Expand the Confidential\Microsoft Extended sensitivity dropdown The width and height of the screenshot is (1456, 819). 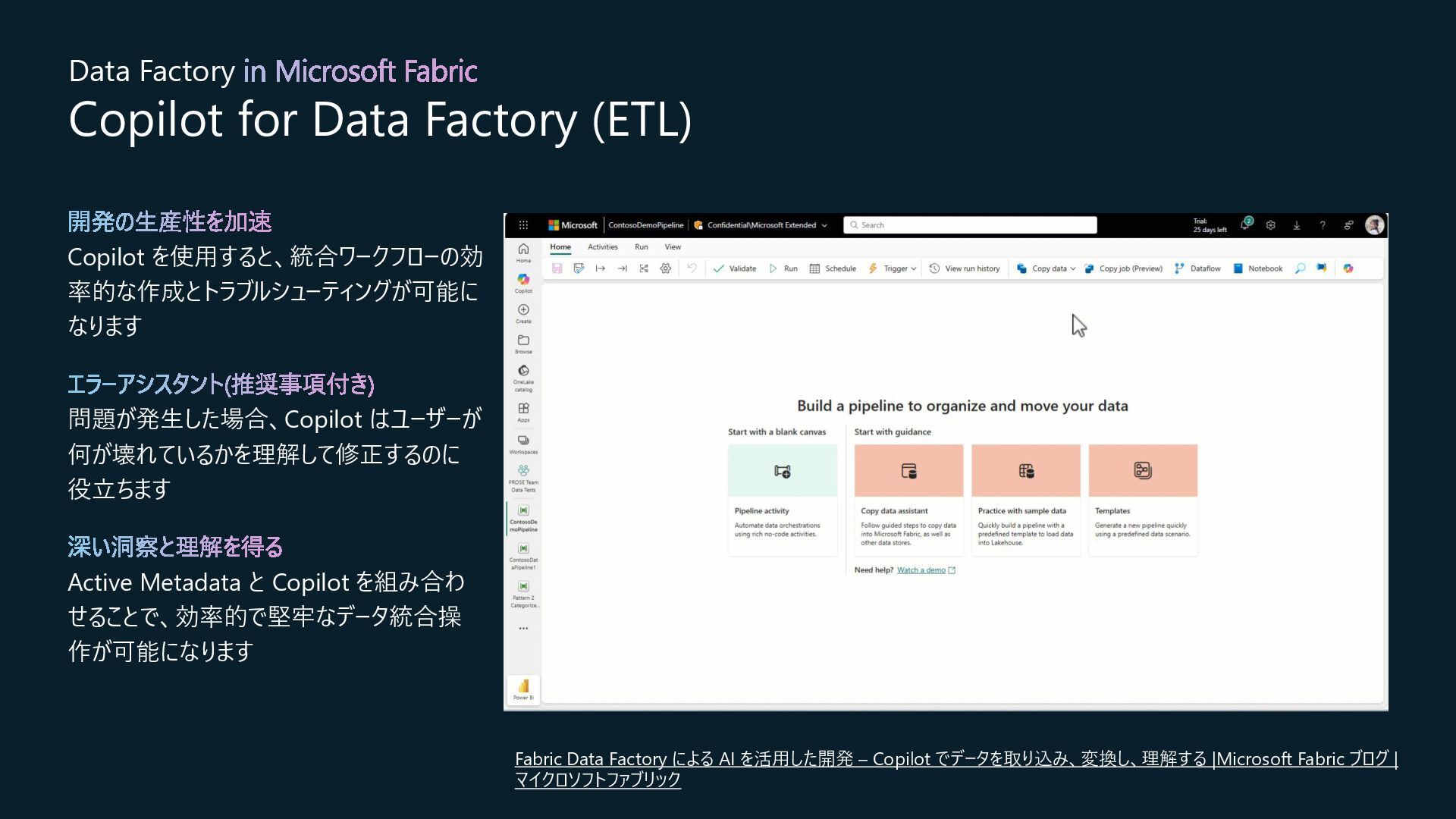click(x=824, y=225)
